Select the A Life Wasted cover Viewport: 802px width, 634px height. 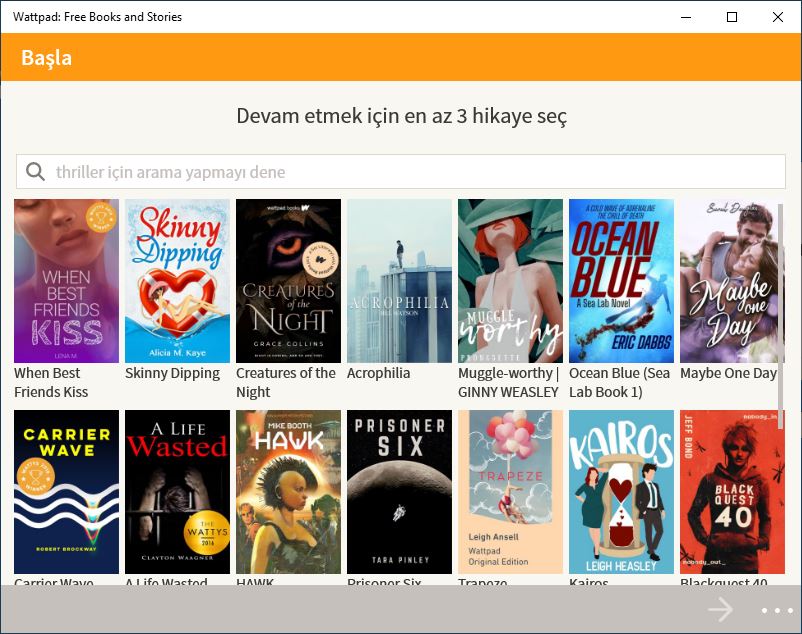(177, 492)
